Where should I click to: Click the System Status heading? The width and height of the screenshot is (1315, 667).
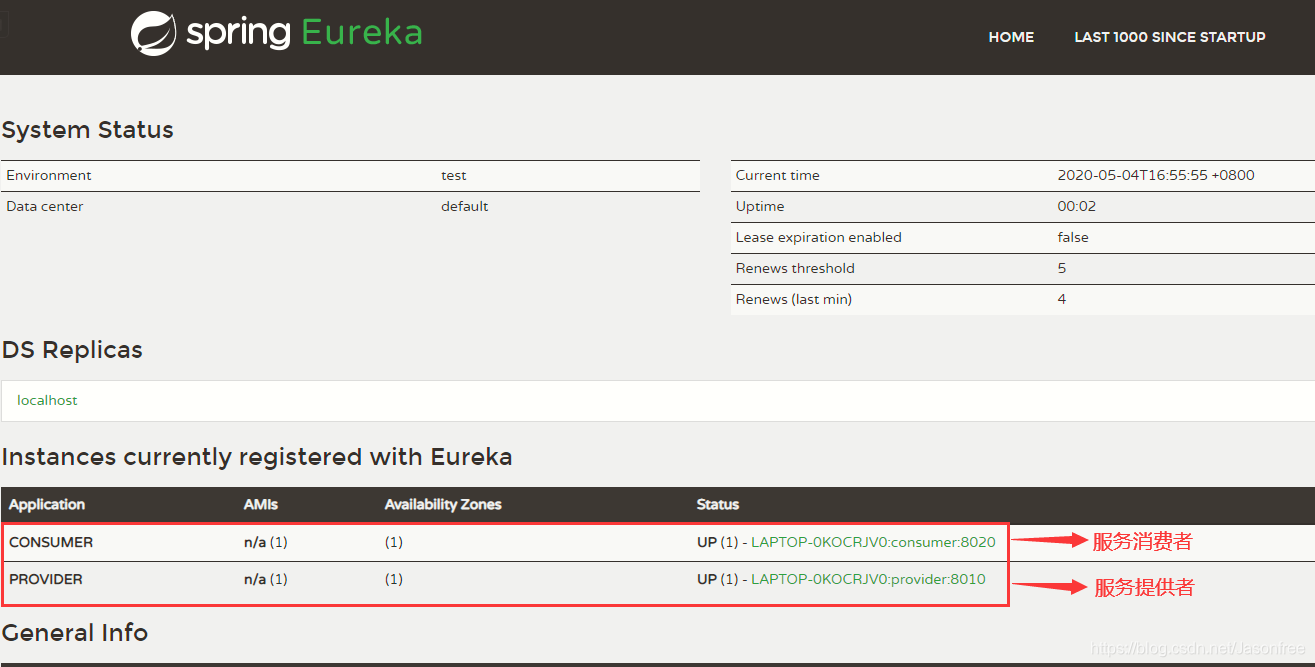pos(88,130)
